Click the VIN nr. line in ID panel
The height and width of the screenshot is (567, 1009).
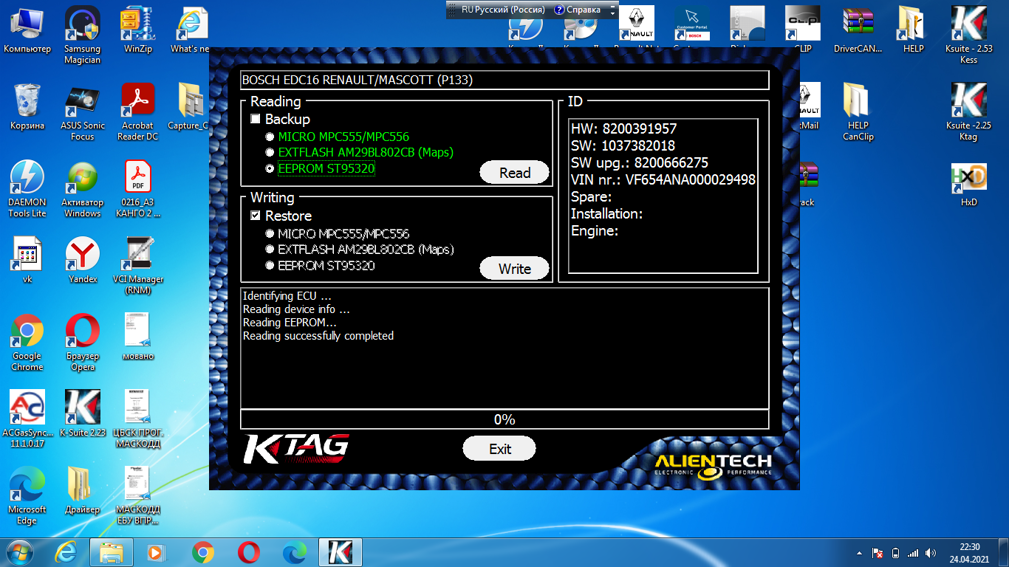[663, 180]
